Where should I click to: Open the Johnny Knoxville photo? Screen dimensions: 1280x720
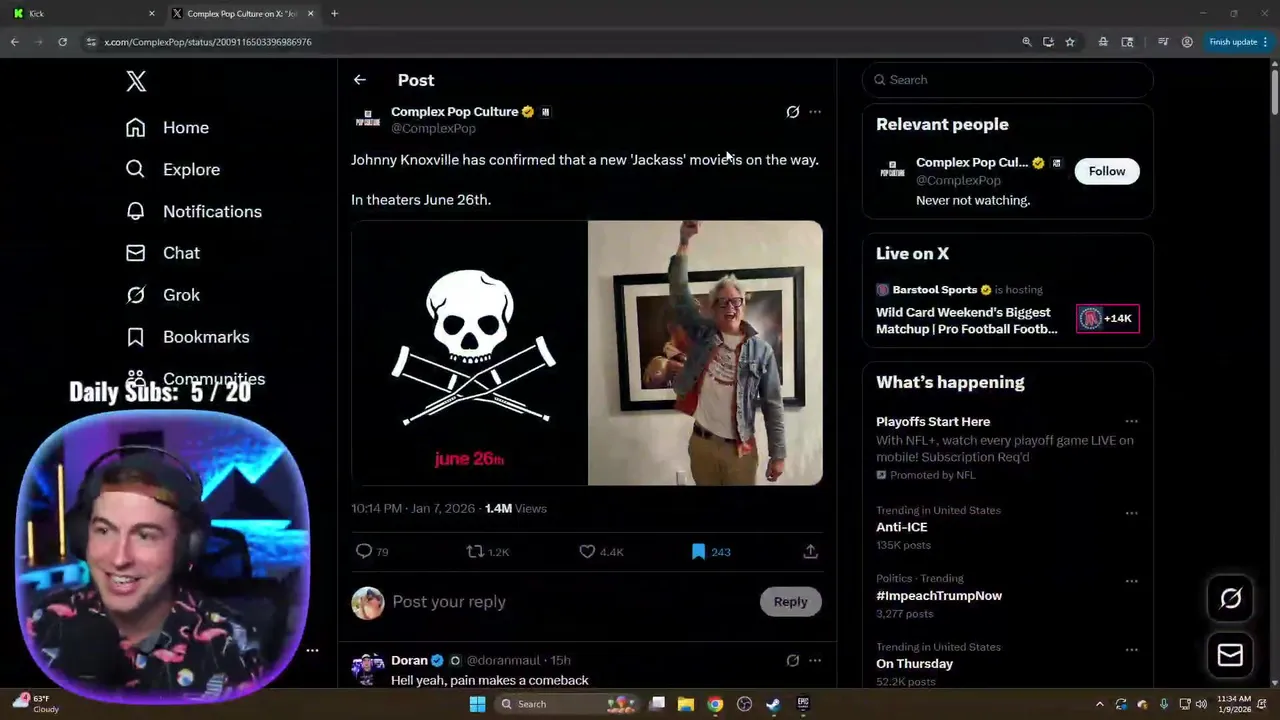click(x=705, y=353)
